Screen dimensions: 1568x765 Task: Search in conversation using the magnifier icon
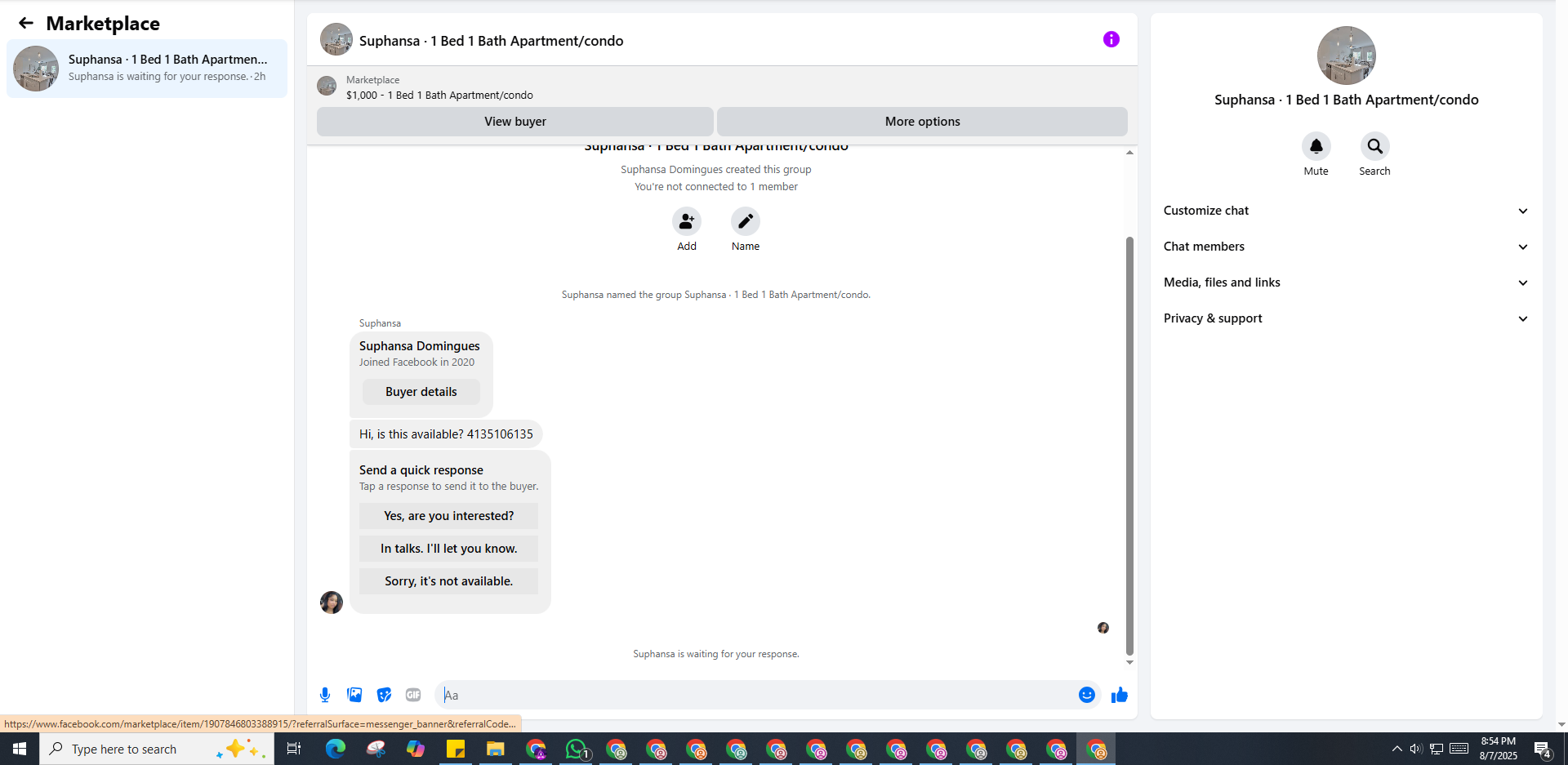[x=1375, y=146]
